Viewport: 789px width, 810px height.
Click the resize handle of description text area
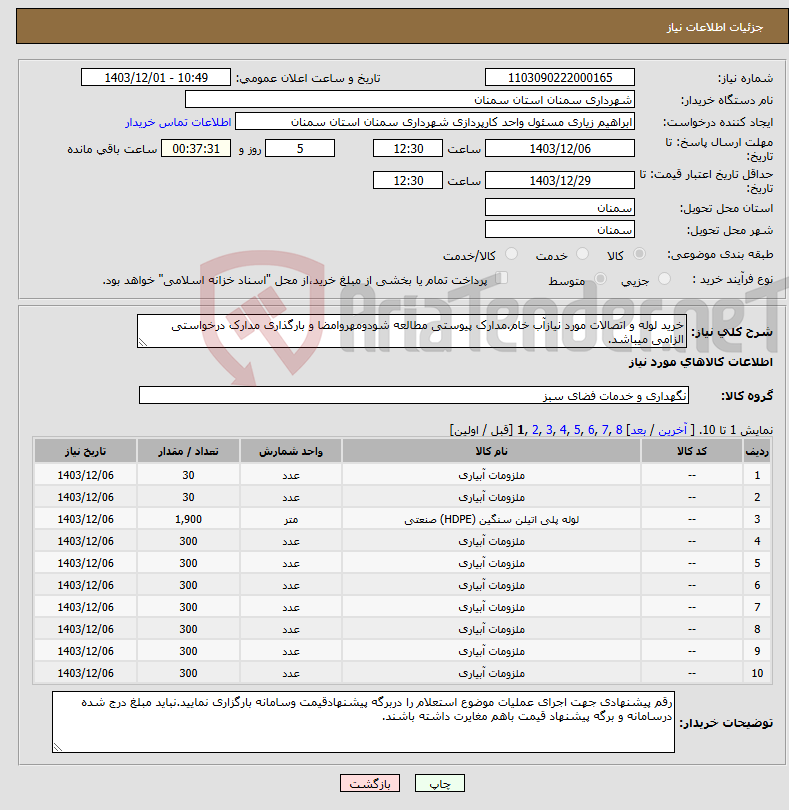click(143, 342)
